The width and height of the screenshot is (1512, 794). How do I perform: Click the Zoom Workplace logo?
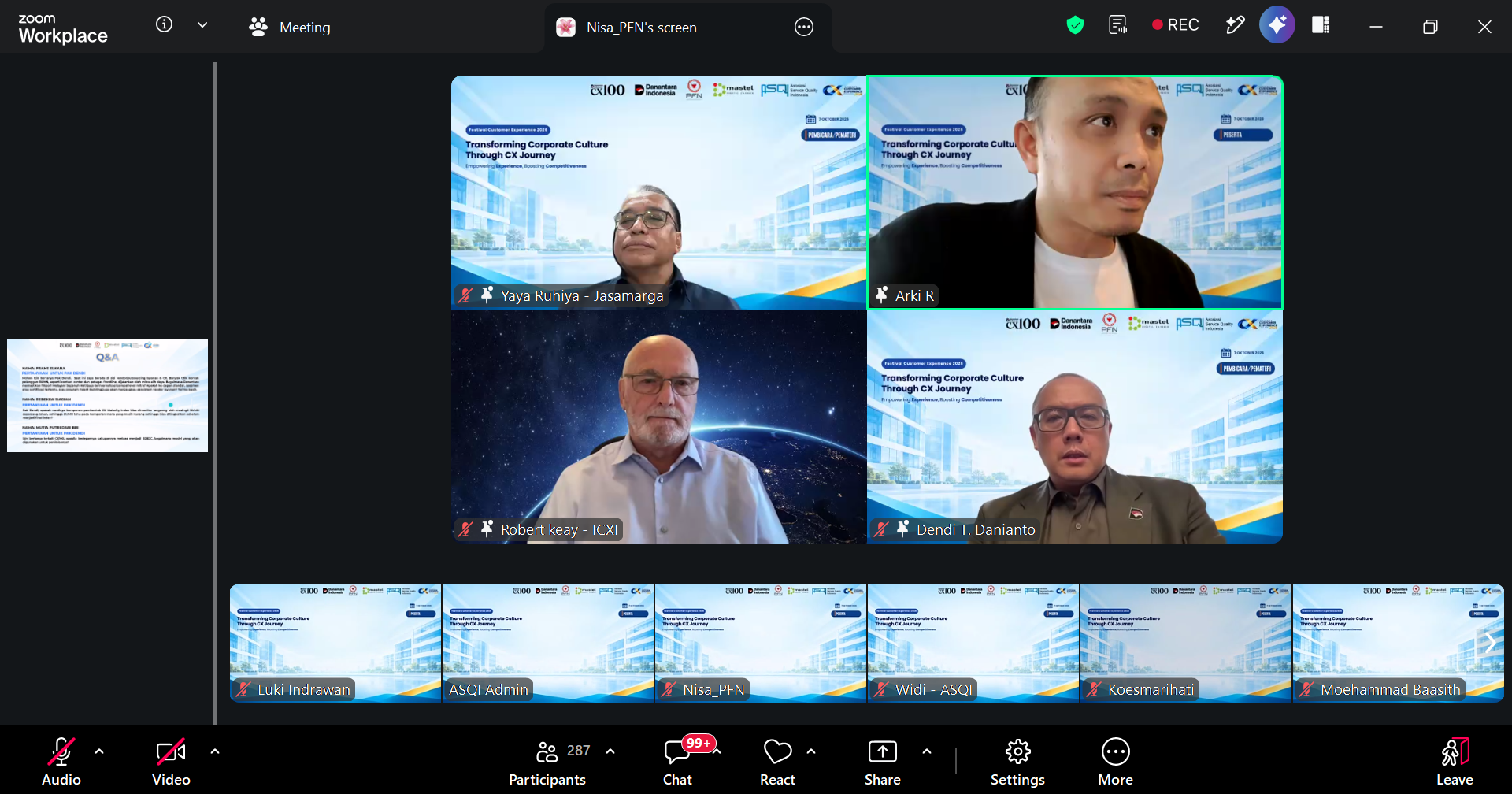[x=63, y=28]
